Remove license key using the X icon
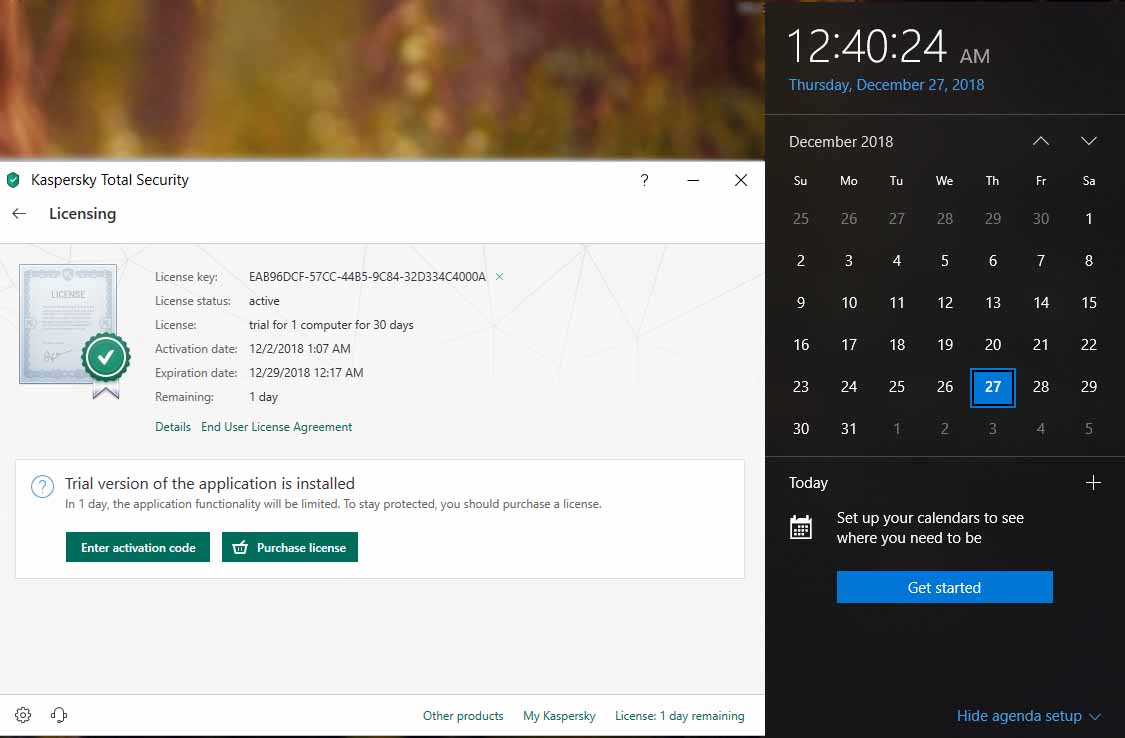Image resolution: width=1125 pixels, height=738 pixels. [499, 277]
